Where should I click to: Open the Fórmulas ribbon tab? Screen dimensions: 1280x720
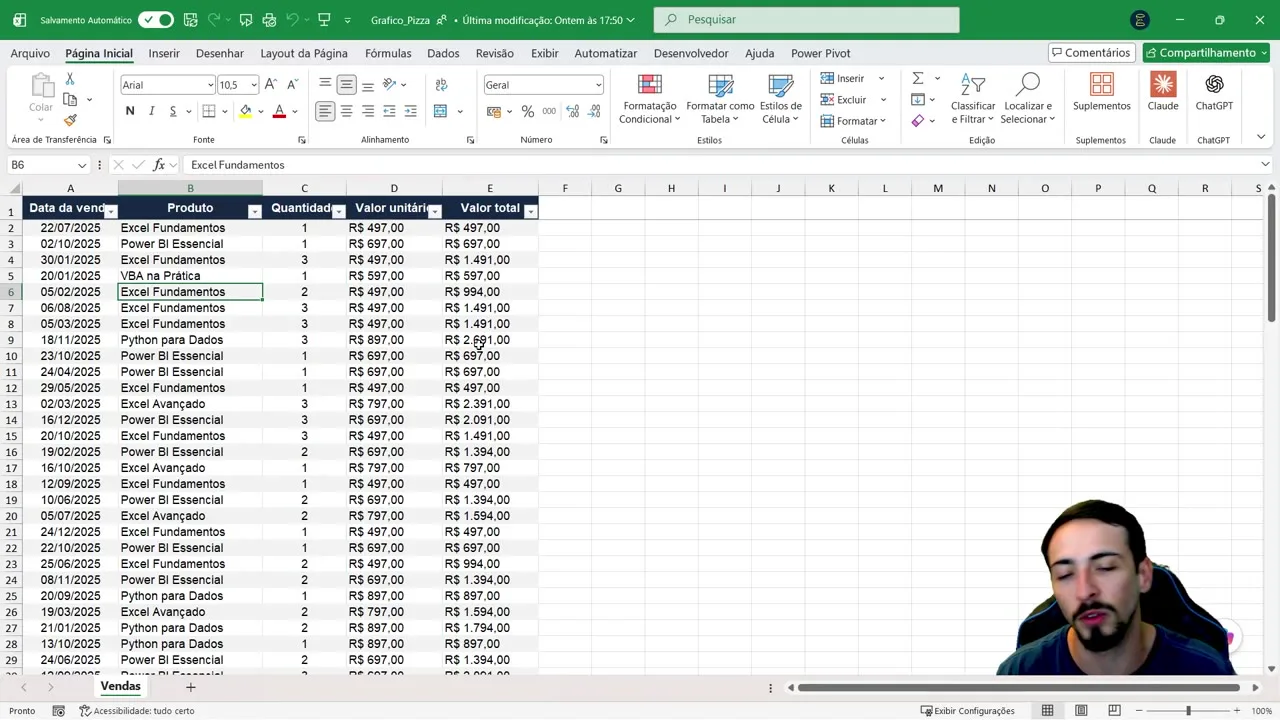(x=388, y=53)
